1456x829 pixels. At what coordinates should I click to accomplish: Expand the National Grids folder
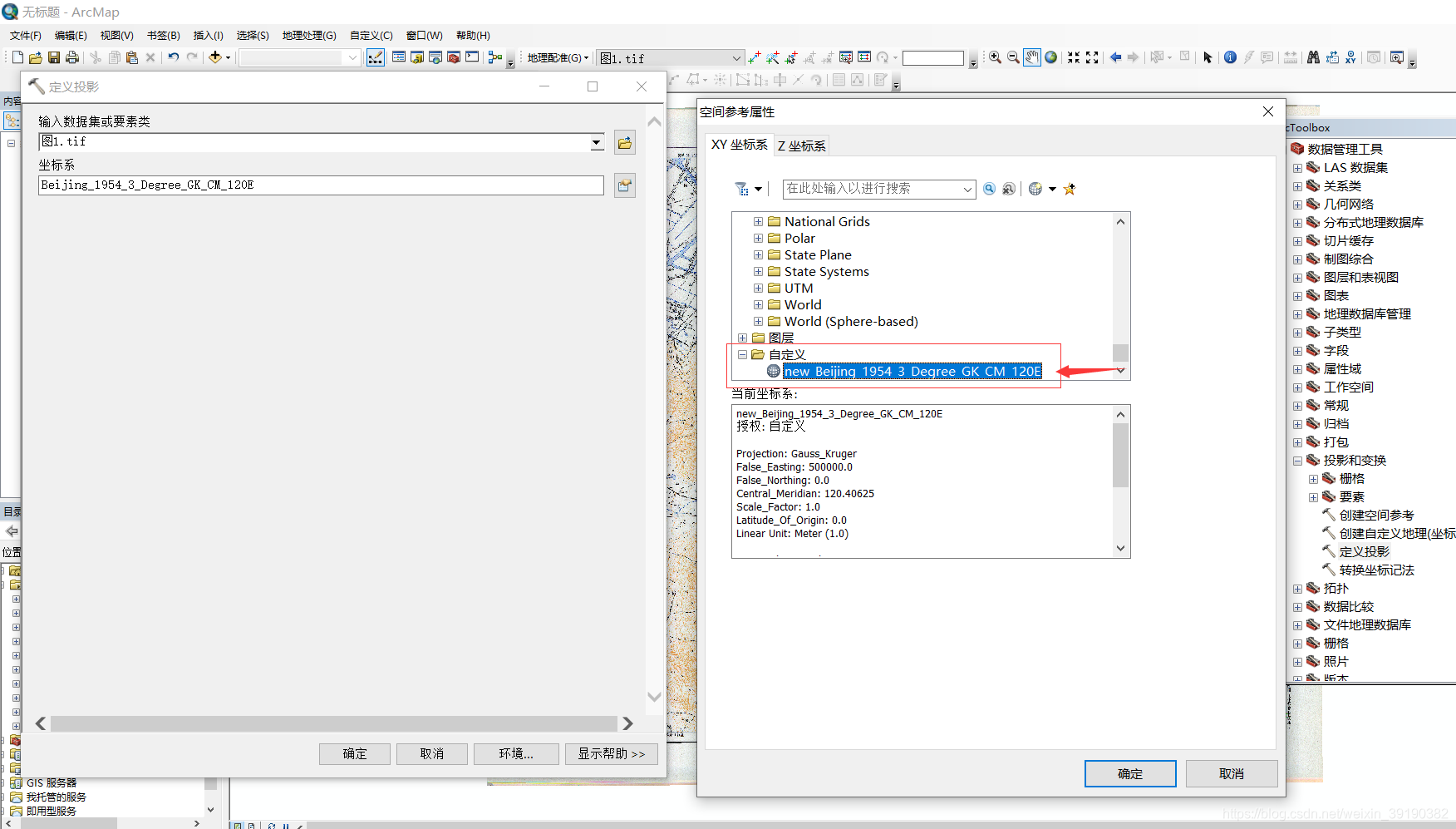click(758, 221)
